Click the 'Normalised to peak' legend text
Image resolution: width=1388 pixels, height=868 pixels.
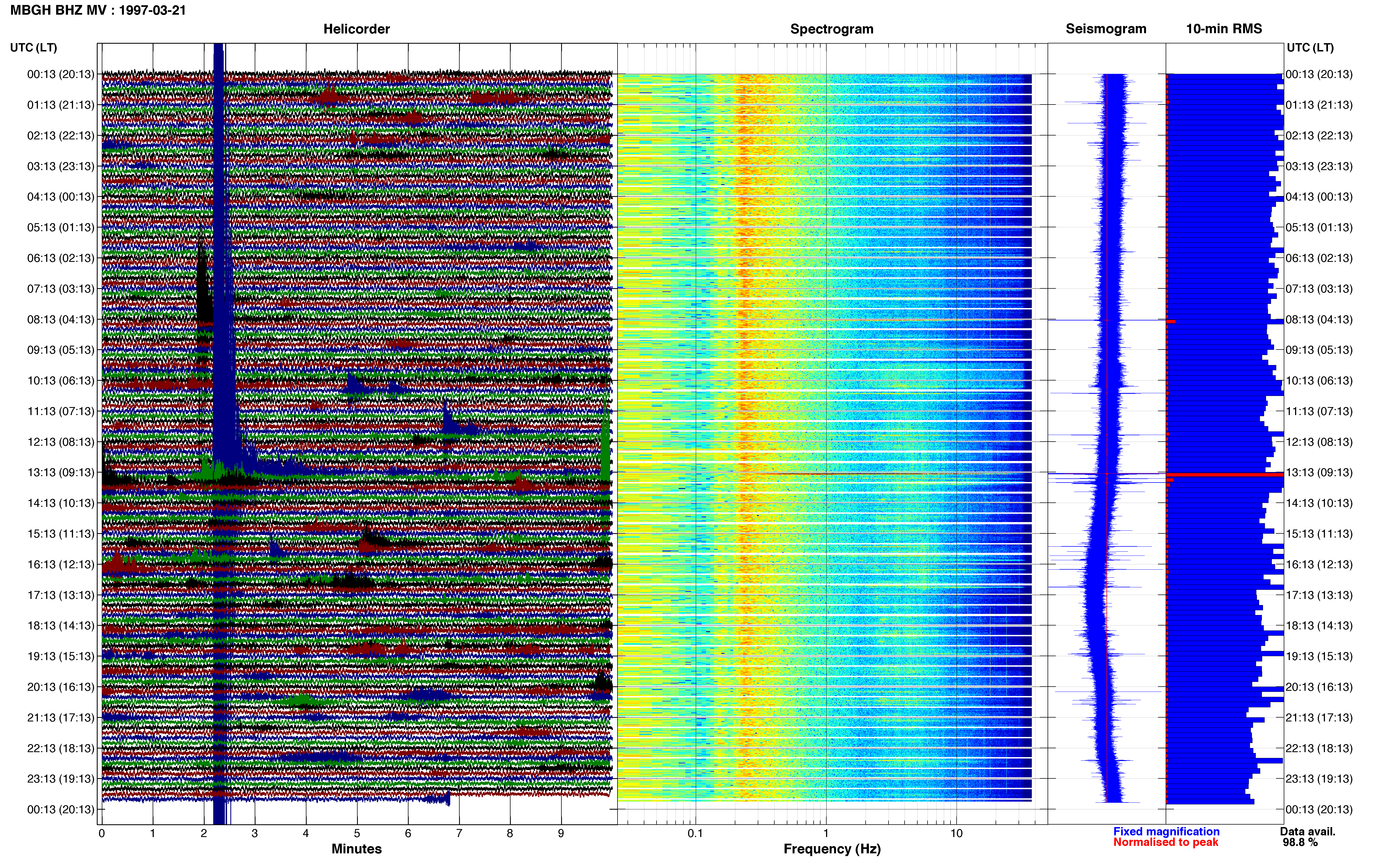point(1165,842)
